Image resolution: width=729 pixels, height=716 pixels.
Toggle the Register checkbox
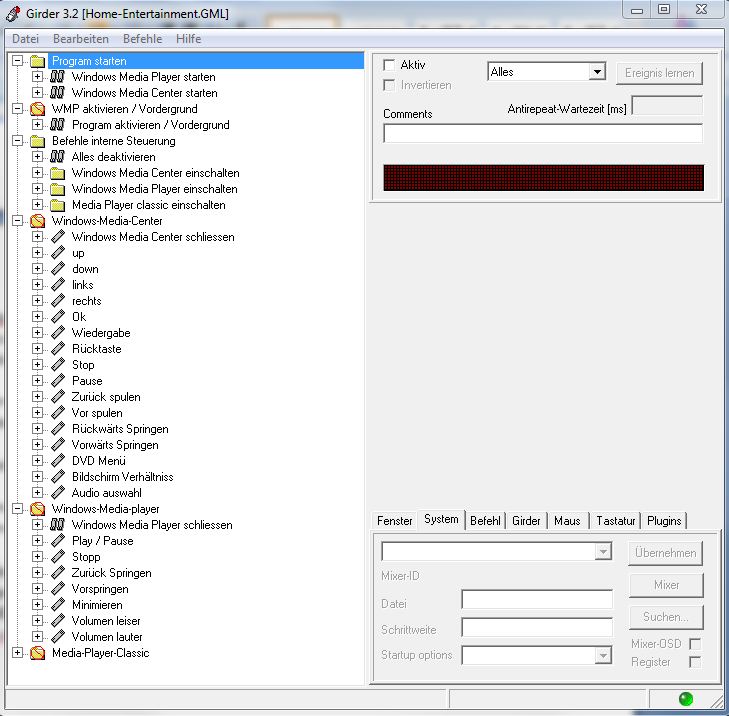(x=695, y=662)
